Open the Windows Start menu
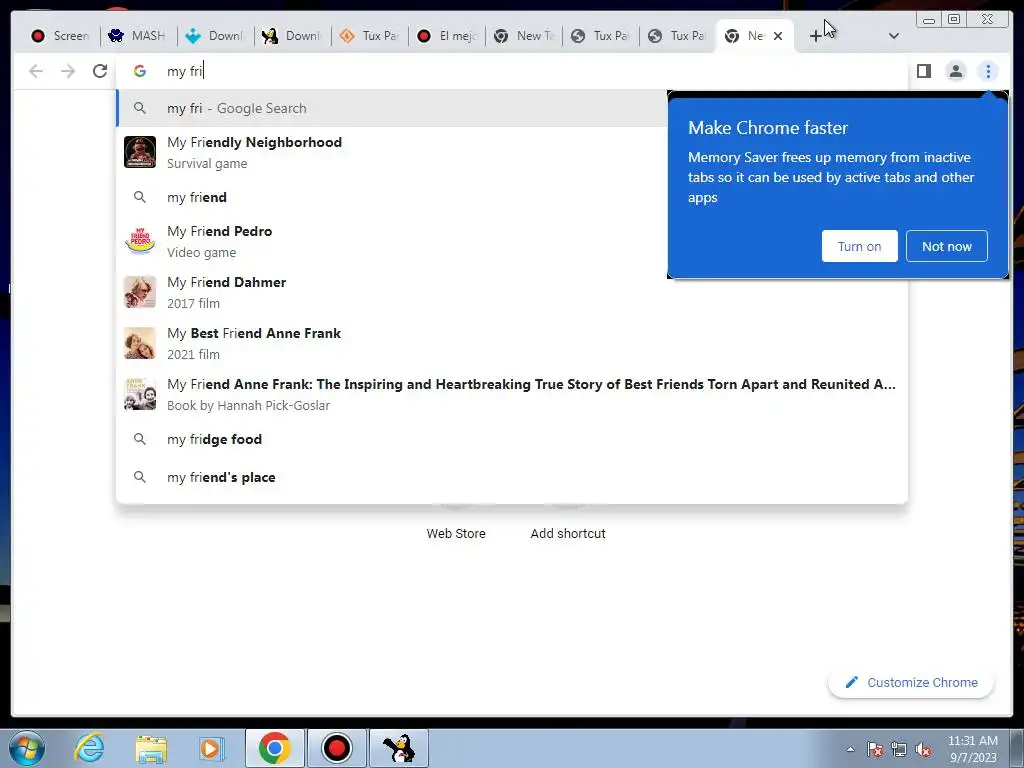This screenshot has height=768, width=1024. click(x=27, y=748)
